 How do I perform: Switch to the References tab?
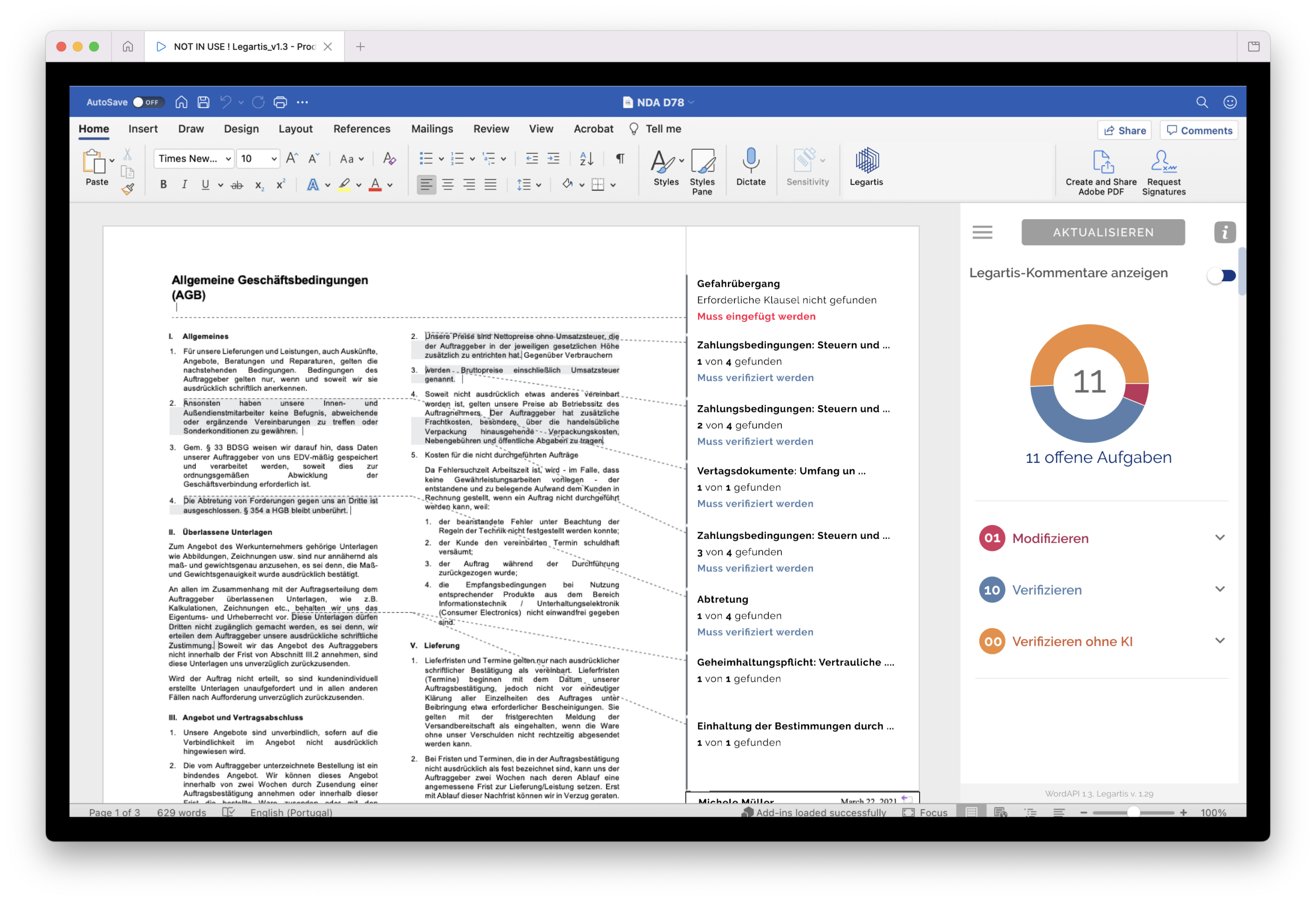click(x=362, y=129)
